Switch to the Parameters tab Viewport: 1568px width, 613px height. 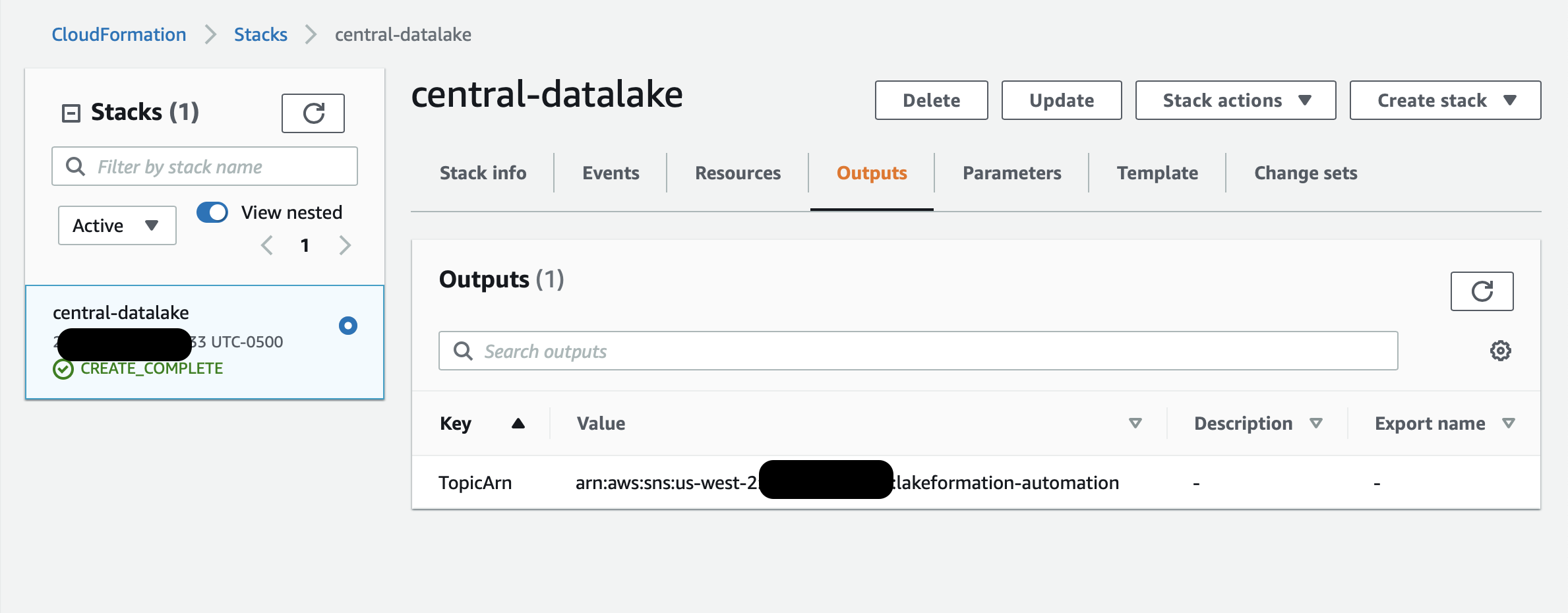click(x=1012, y=173)
